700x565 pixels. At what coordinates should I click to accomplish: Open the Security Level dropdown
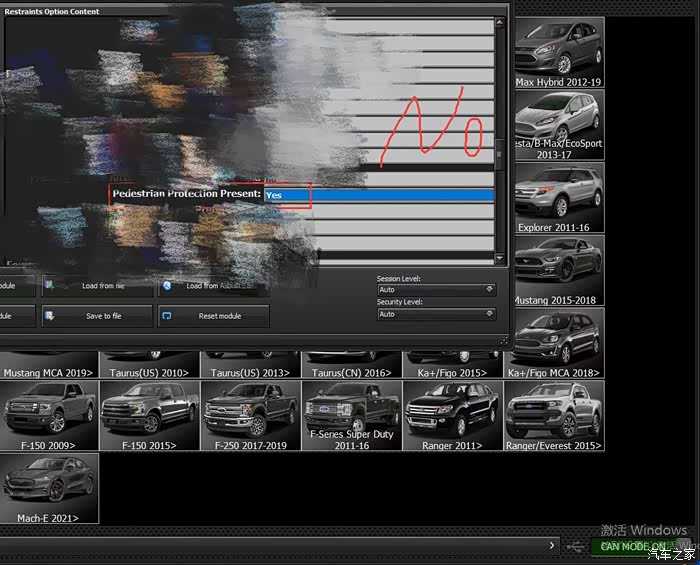click(436, 314)
